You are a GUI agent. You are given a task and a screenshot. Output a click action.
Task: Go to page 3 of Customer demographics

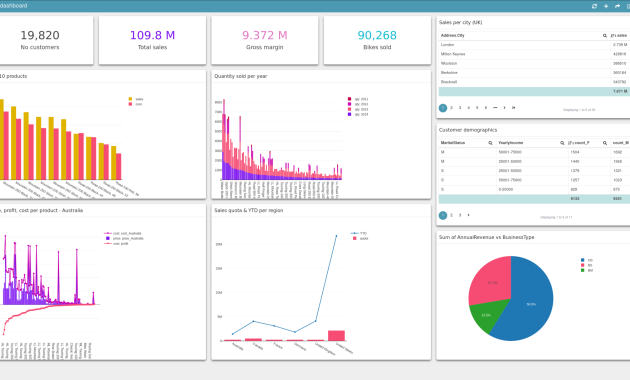[460, 215]
